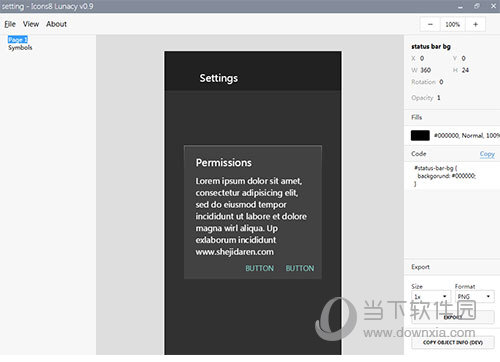Click the width value 360
The image size is (500, 362).
425,70
